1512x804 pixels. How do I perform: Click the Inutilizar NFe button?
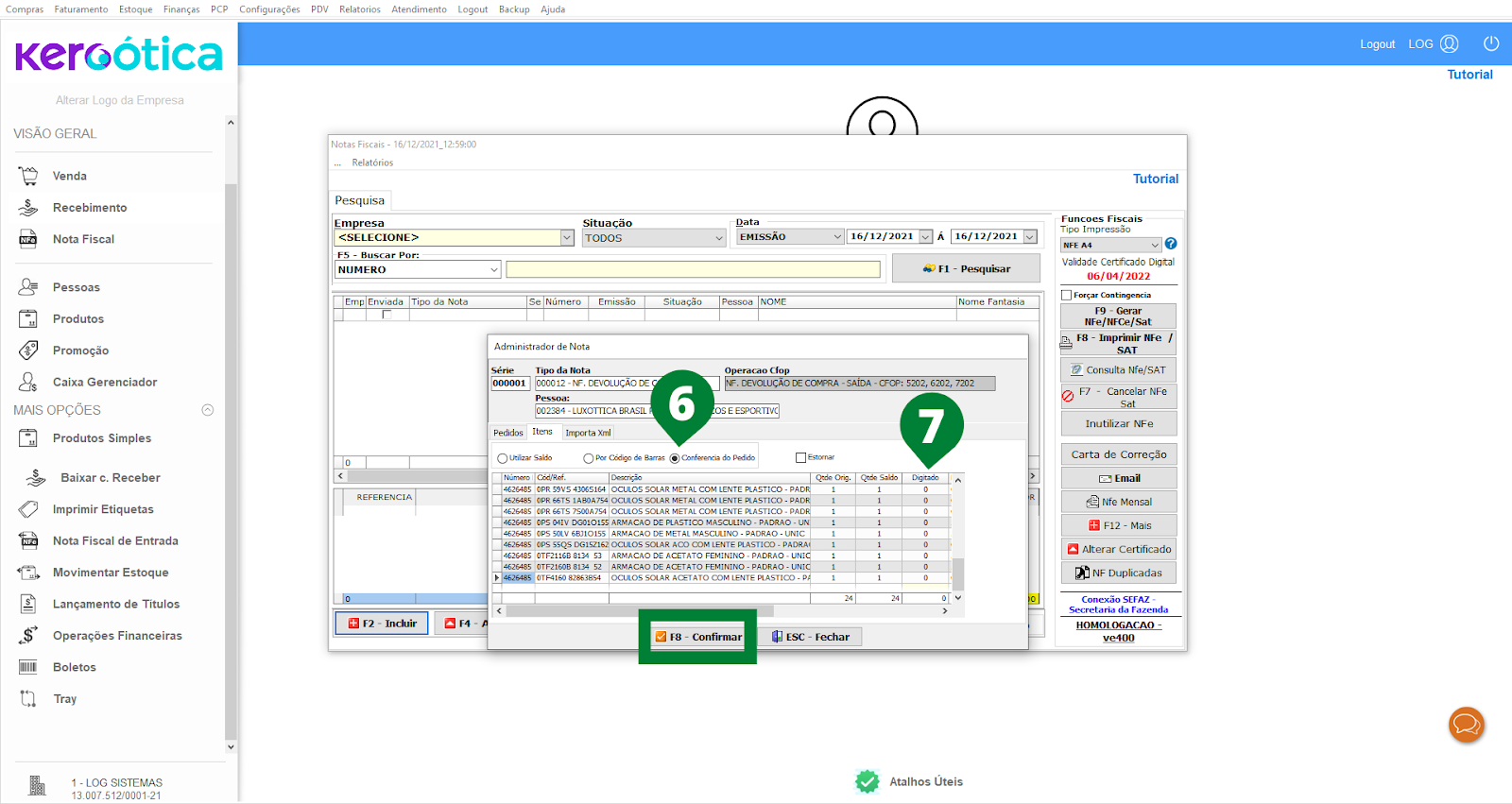click(1119, 424)
